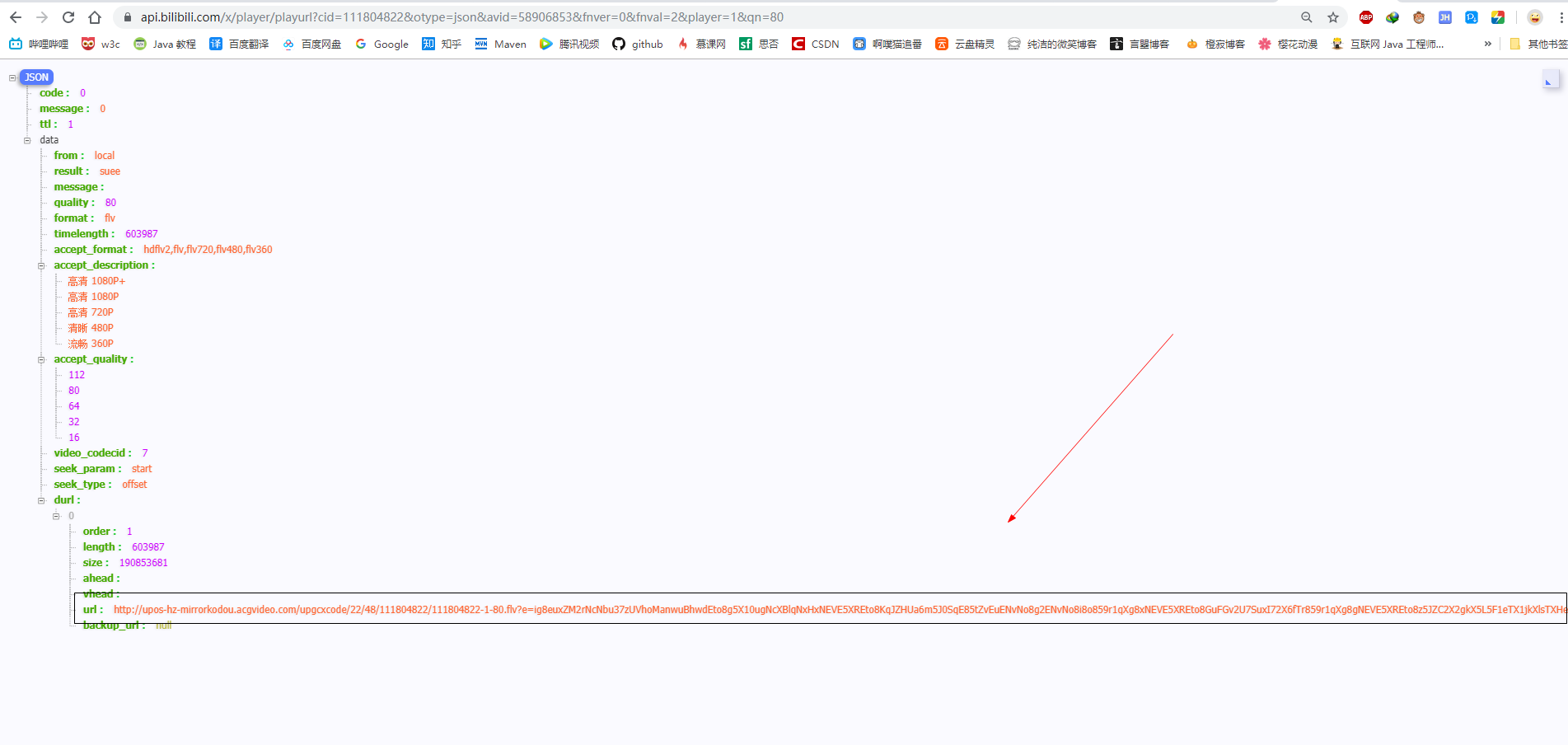This screenshot has width=1568, height=745.
Task: Open the CSDN bookmark
Action: click(816, 44)
